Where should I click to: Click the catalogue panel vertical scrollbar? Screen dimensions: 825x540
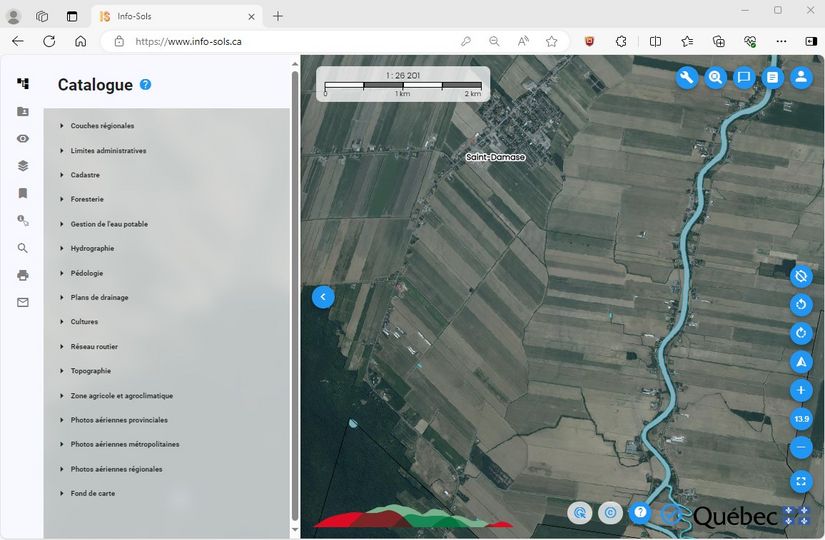(x=295, y=290)
